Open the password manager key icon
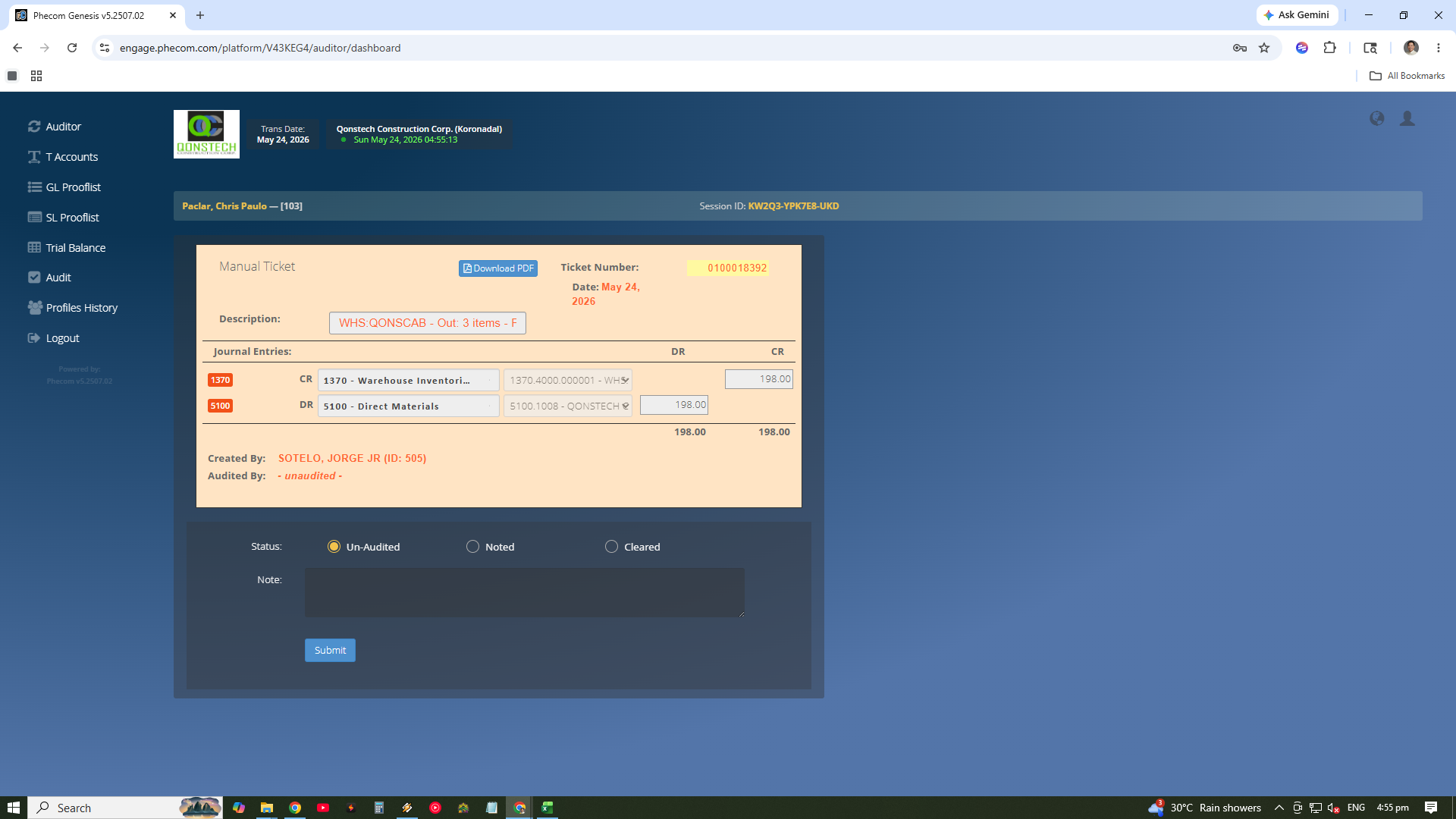The height and width of the screenshot is (819, 1456). pos(1240,48)
